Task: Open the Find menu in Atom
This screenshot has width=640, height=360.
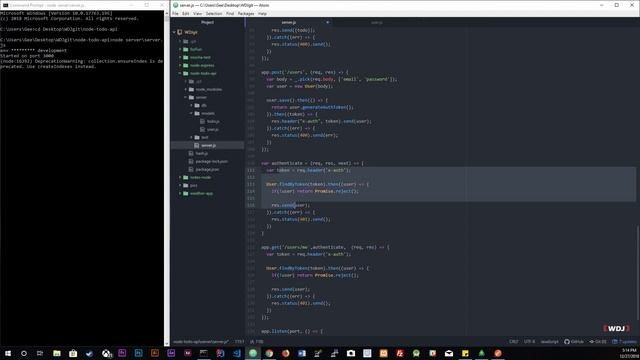Action: click(230, 13)
